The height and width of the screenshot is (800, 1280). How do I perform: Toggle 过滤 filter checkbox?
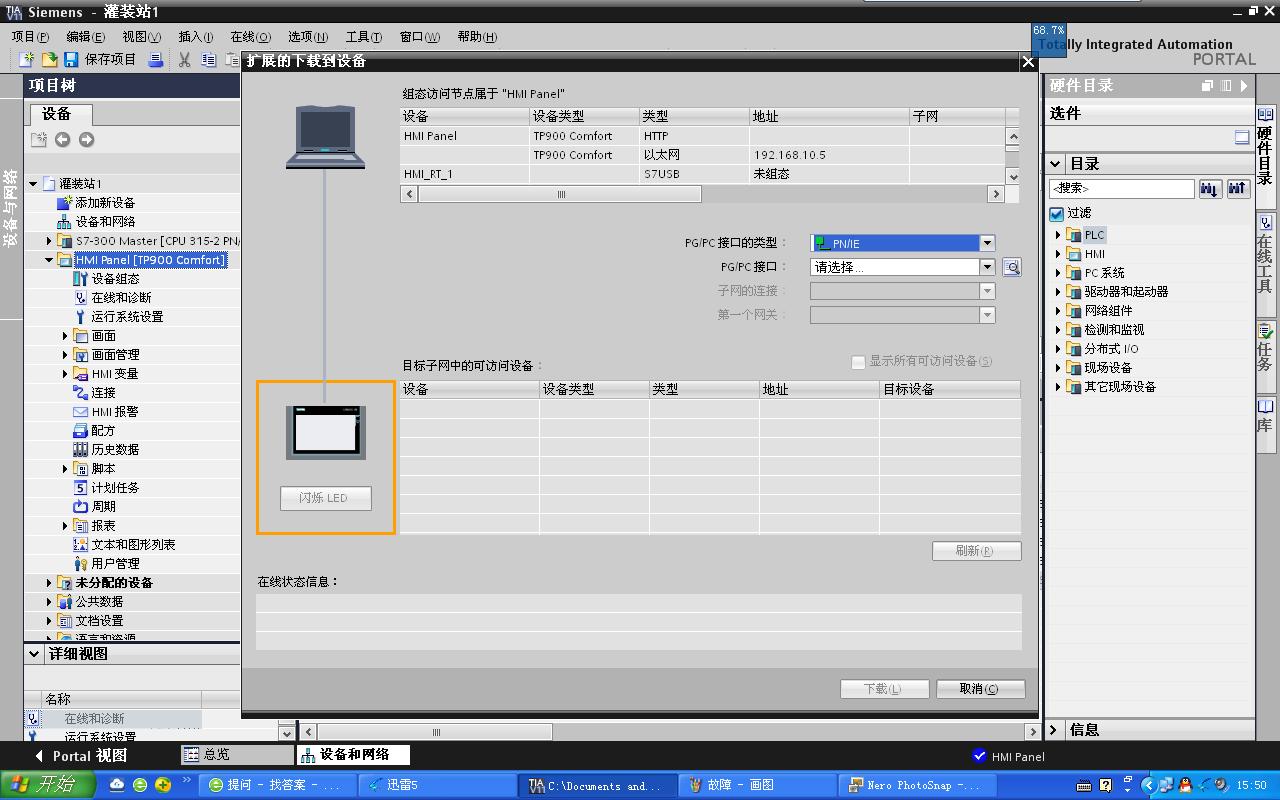click(x=1056, y=213)
